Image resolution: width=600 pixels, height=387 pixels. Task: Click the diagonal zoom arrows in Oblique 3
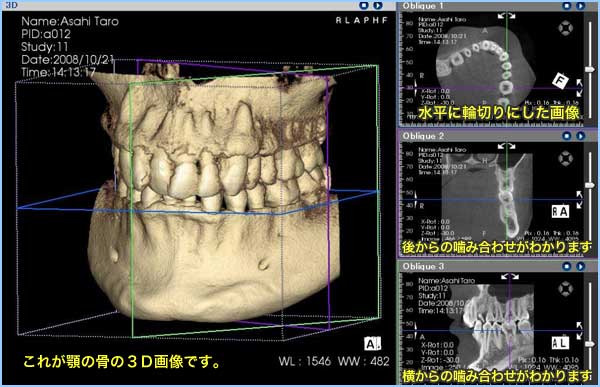[580, 330]
